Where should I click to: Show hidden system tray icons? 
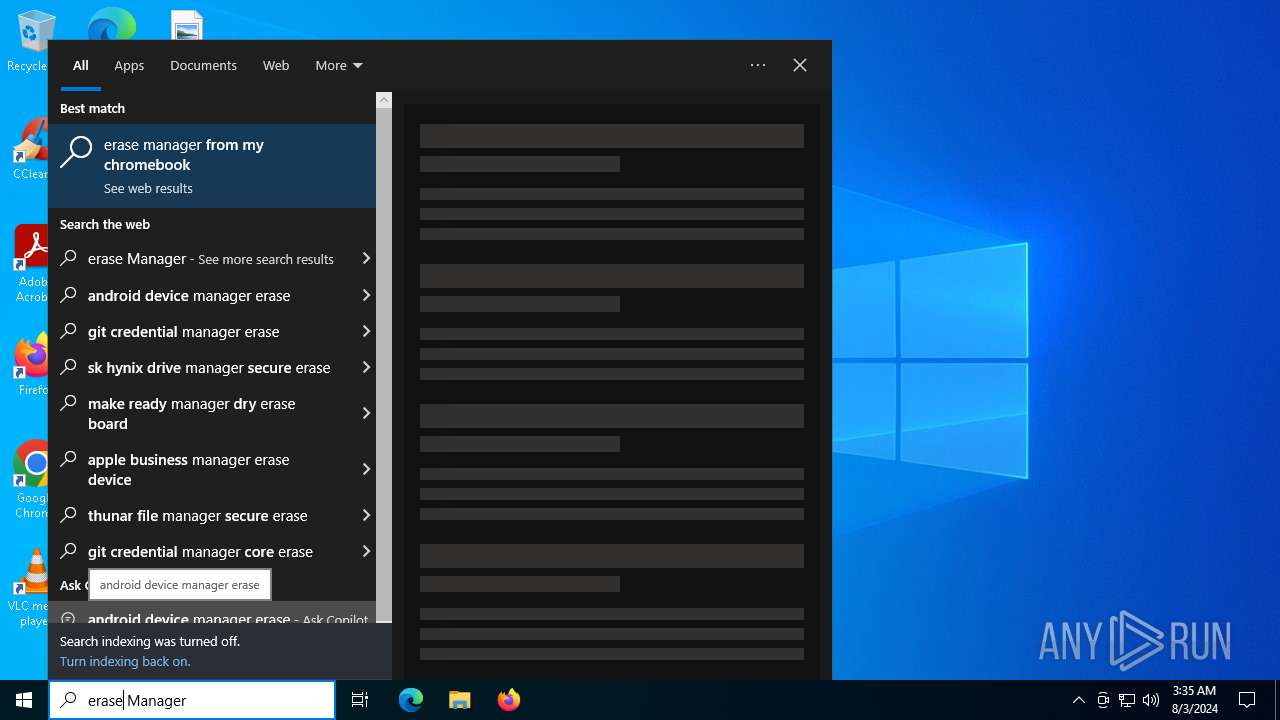pos(1079,700)
